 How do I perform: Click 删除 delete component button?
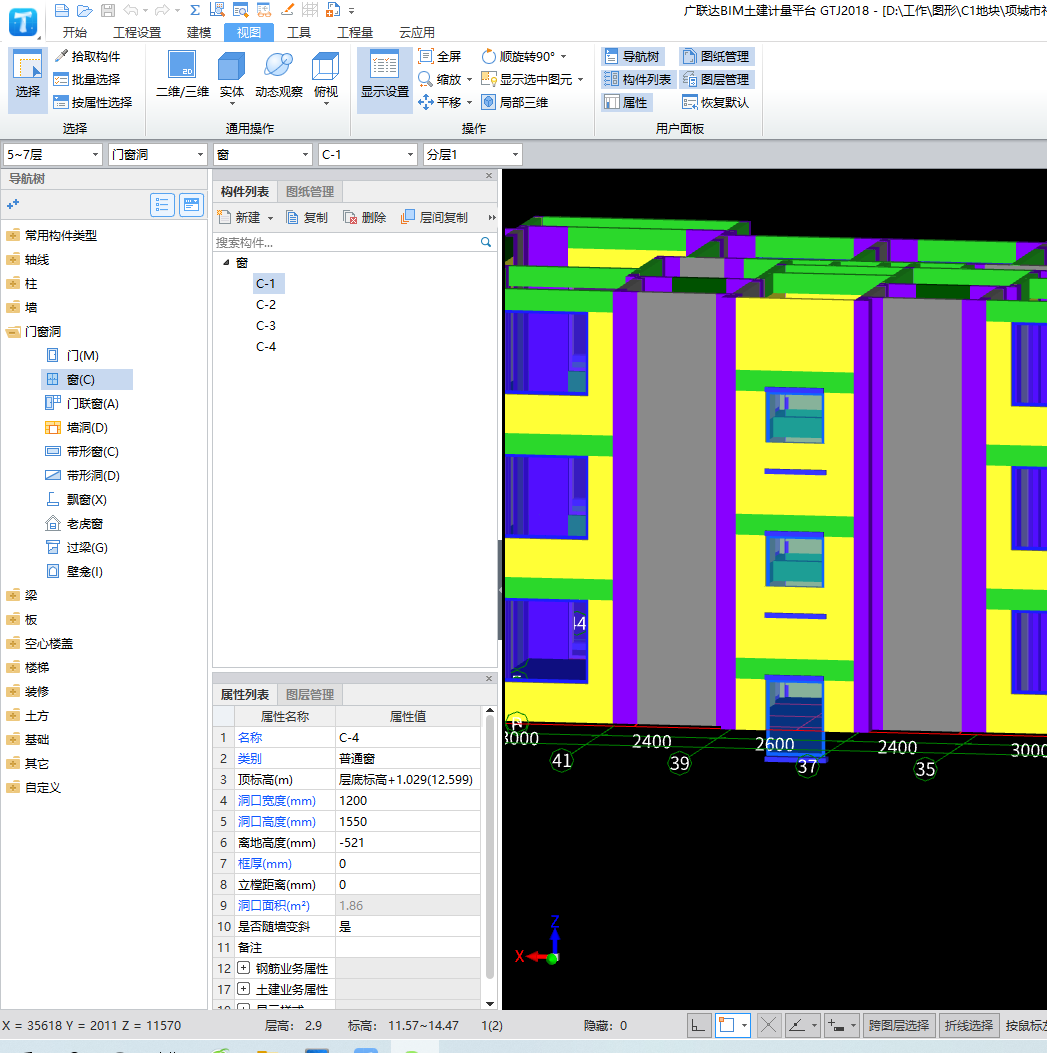(x=365, y=218)
